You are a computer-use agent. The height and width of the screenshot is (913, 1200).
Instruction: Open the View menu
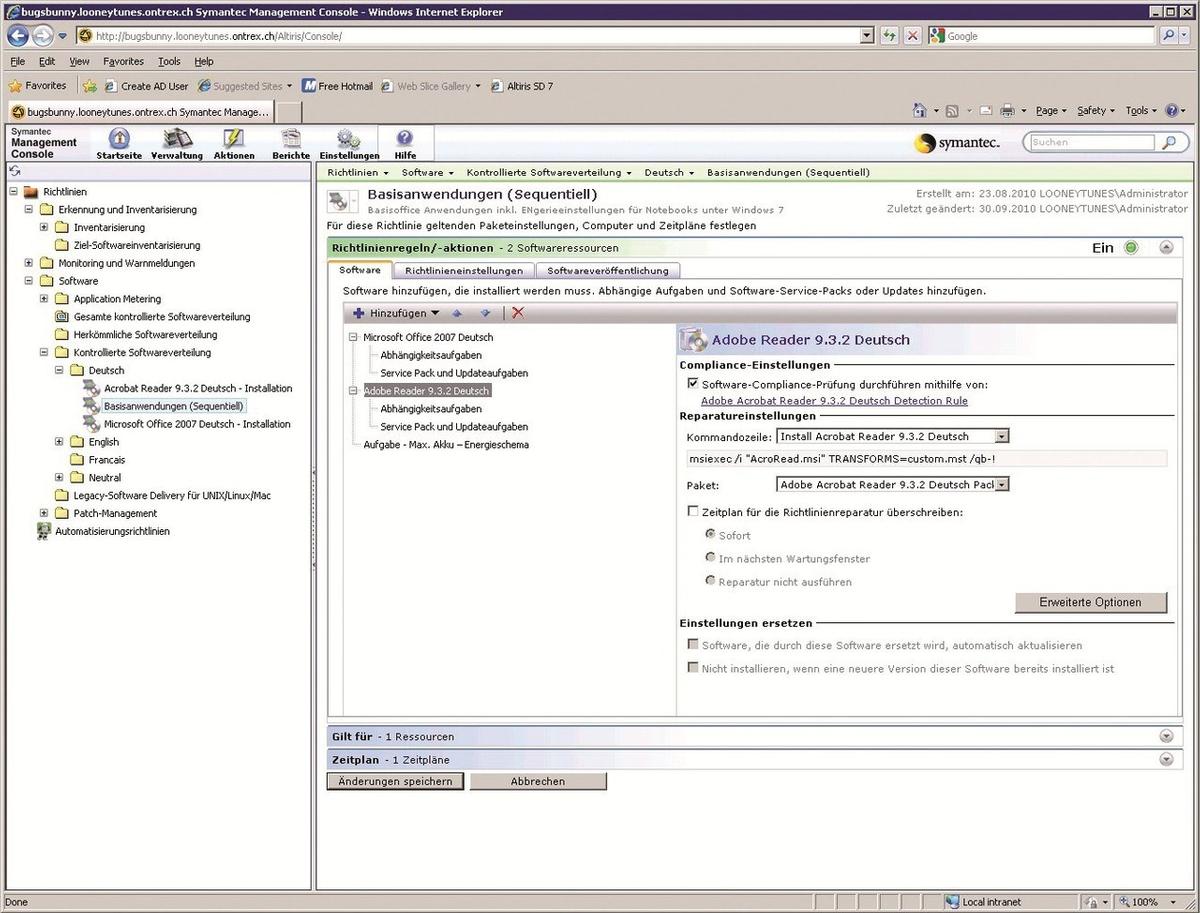point(79,61)
